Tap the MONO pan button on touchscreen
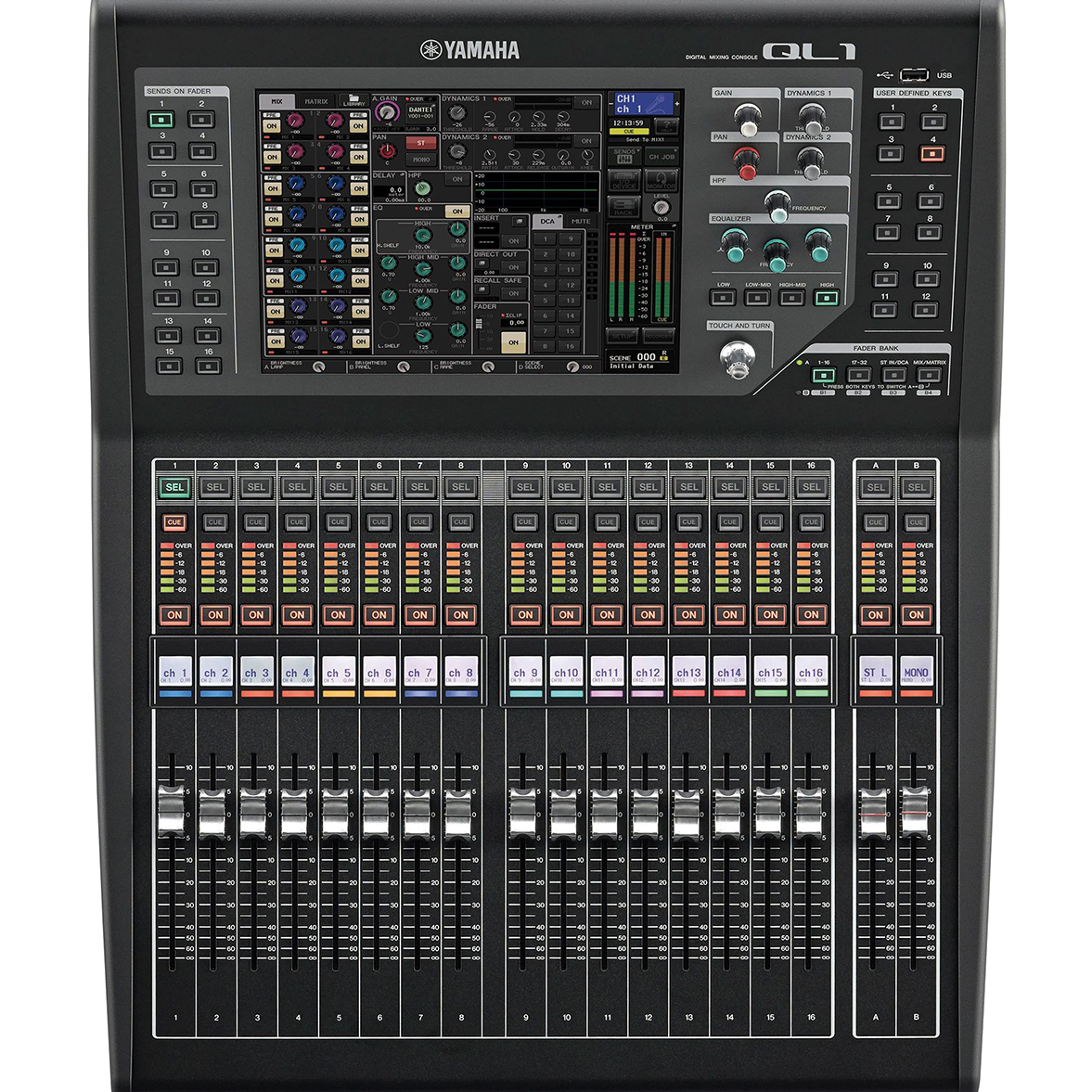 [421, 160]
